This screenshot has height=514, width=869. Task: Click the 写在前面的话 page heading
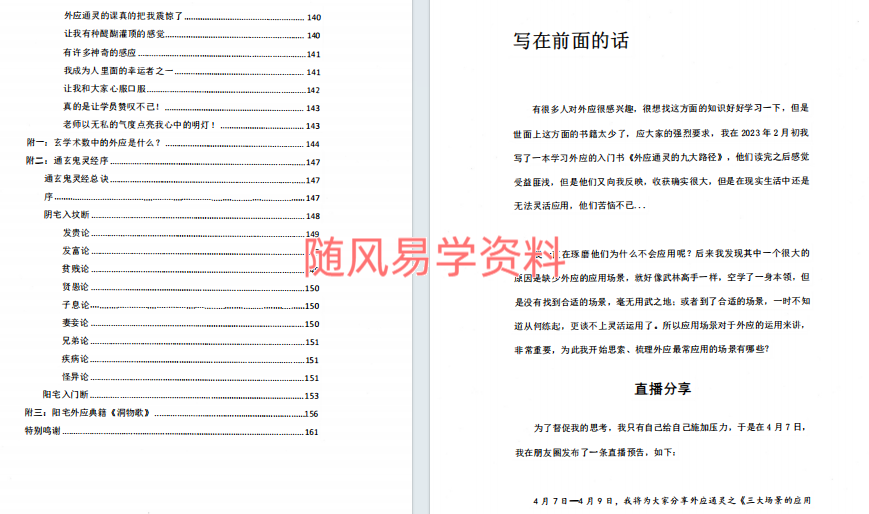click(571, 41)
